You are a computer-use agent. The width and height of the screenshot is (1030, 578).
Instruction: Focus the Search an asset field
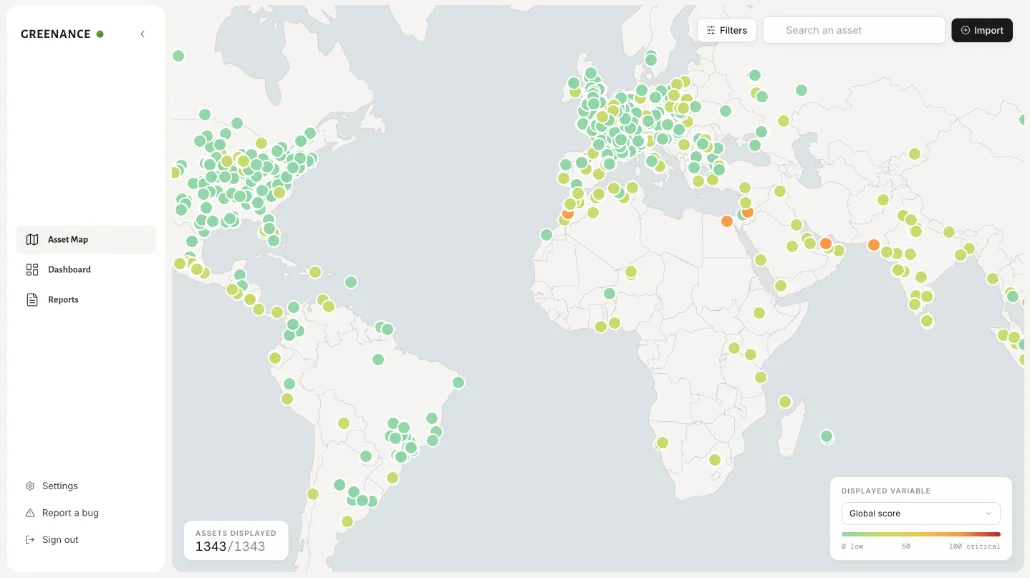[853, 30]
